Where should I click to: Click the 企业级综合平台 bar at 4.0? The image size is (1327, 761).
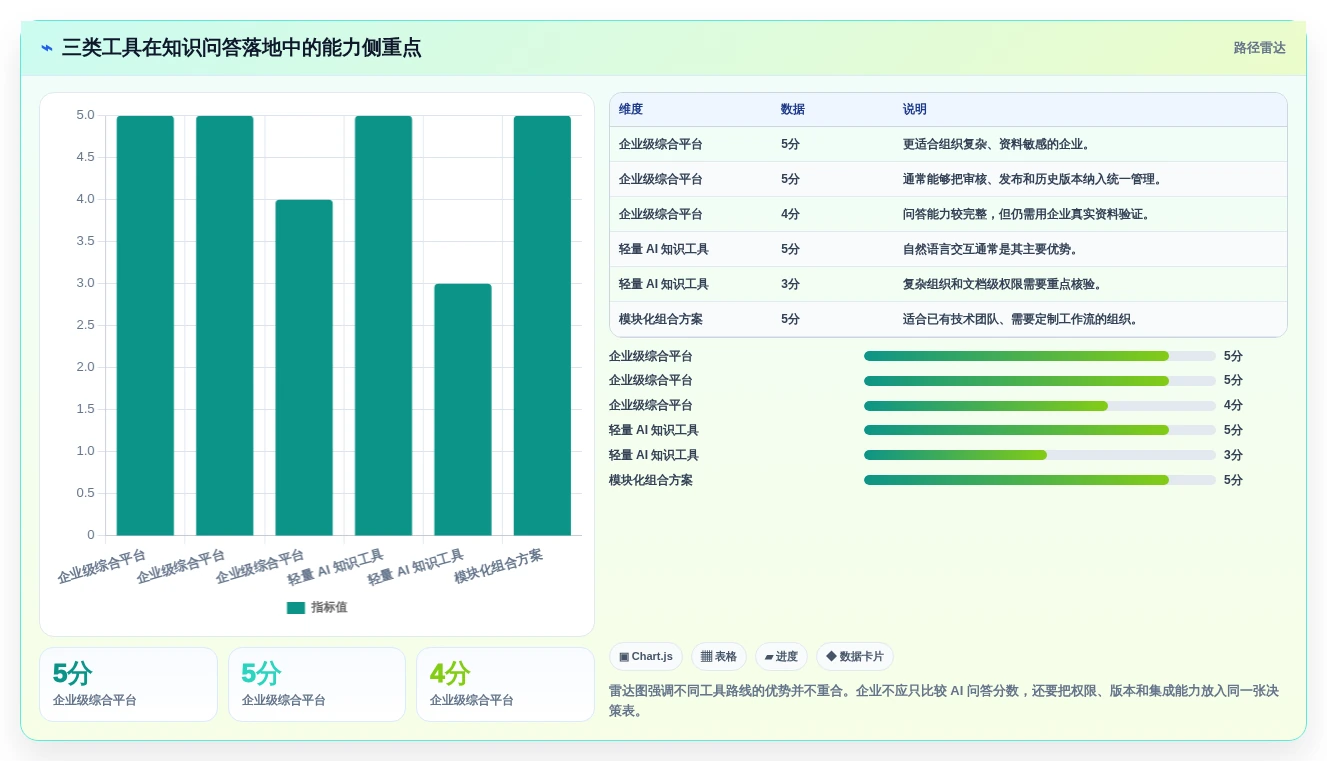point(304,367)
